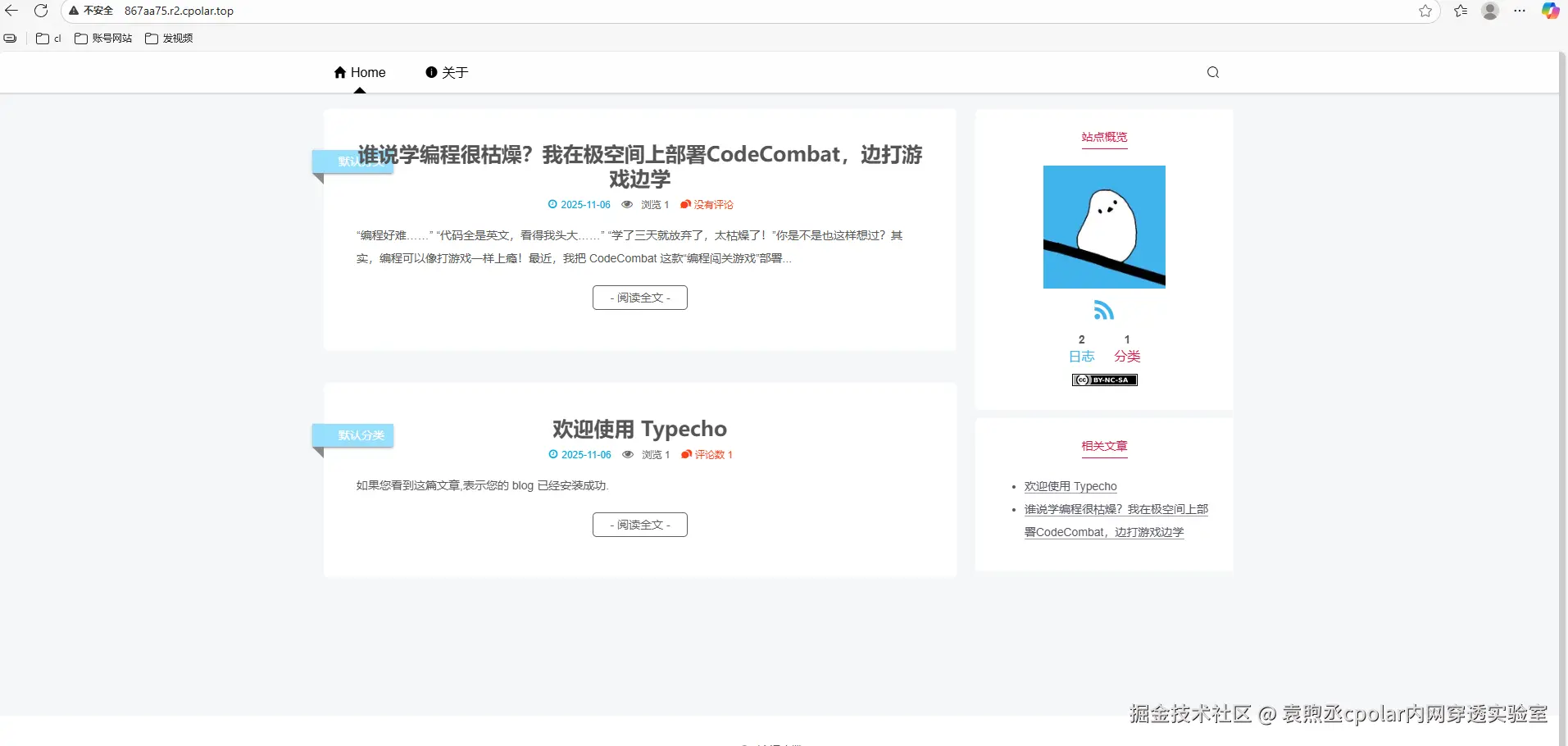Open the 账号网站 bookmark folder
This screenshot has width=1568, height=746.
pyautogui.click(x=103, y=39)
